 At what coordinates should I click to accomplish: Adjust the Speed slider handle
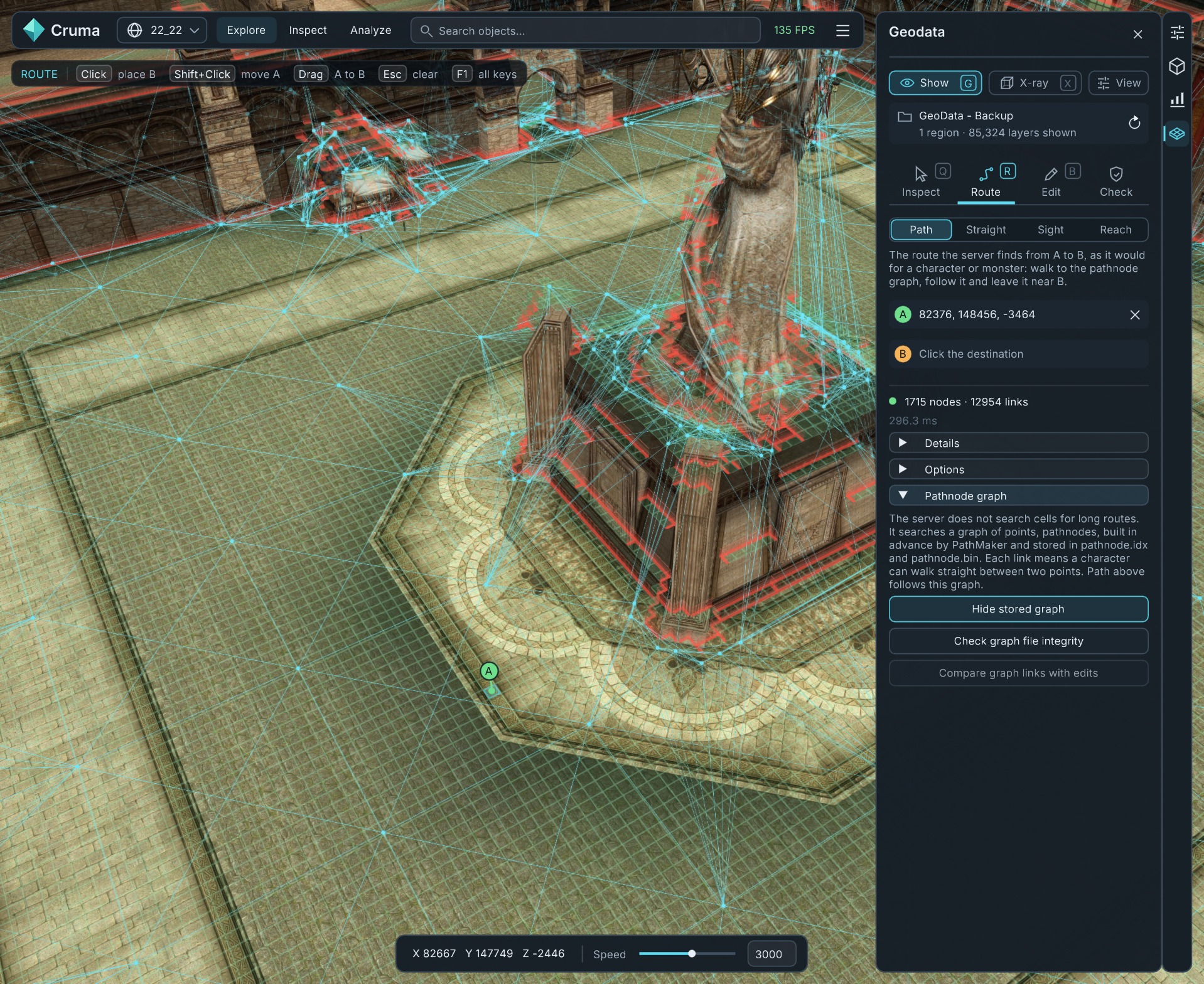tap(692, 954)
